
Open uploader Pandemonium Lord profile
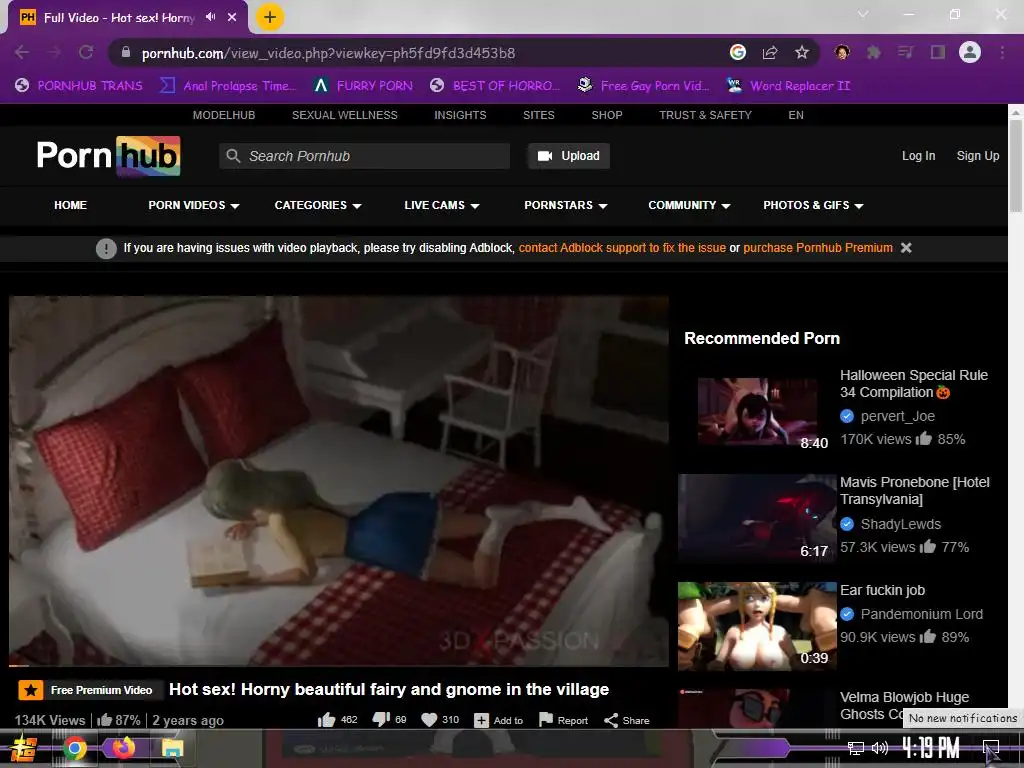point(921,614)
